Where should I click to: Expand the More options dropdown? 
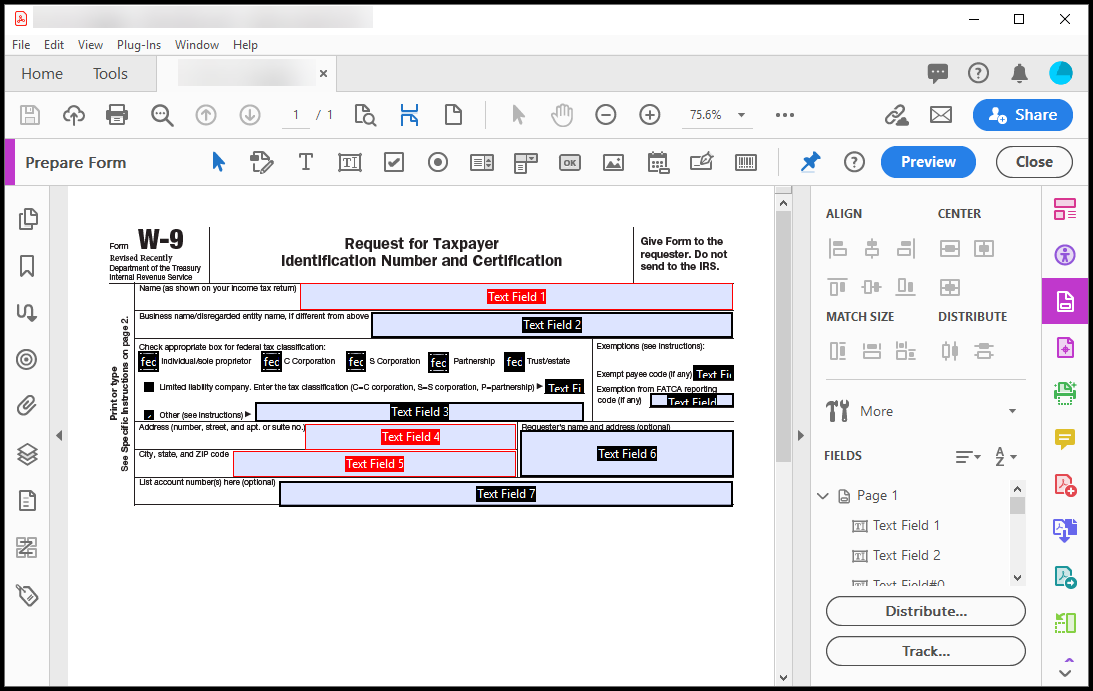pyautogui.click(x=1012, y=411)
